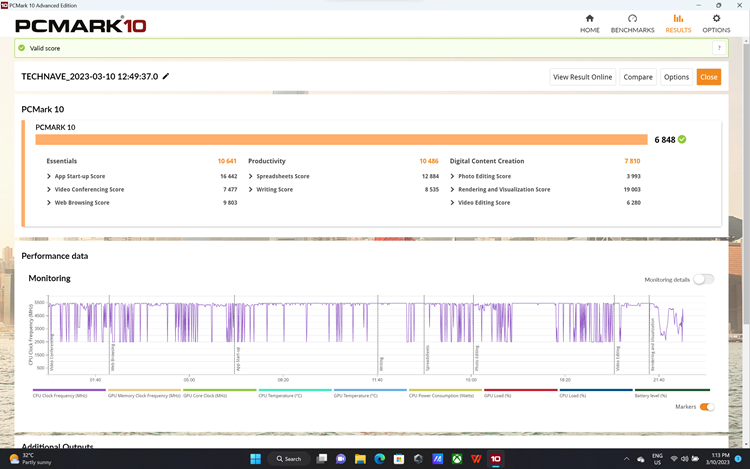Click the orange PCMark 10 score bar

point(341,140)
